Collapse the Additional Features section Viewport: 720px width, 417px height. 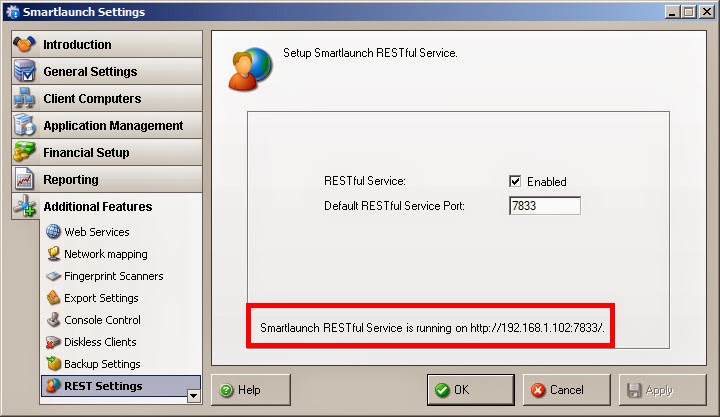(x=107, y=207)
